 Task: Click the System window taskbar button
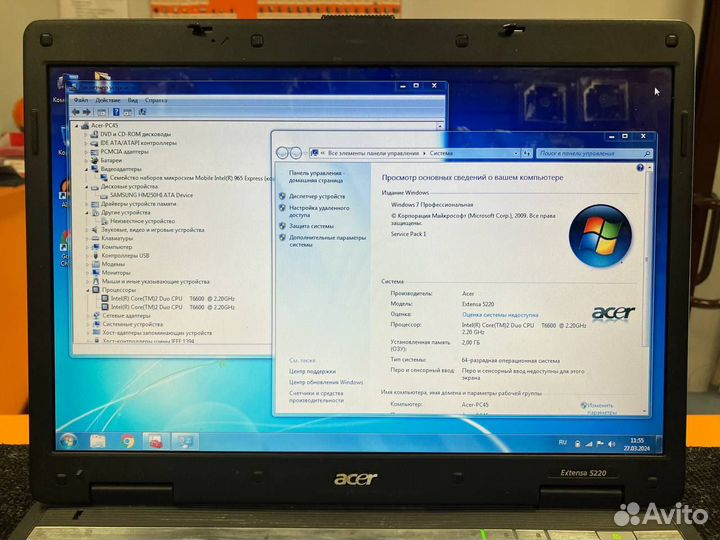[185, 441]
